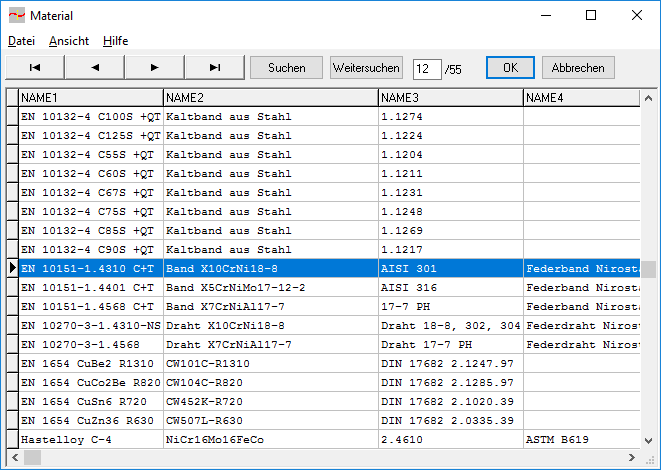Click cell DIN 17682 2.1247.97
661x470 pixels.
(451, 363)
